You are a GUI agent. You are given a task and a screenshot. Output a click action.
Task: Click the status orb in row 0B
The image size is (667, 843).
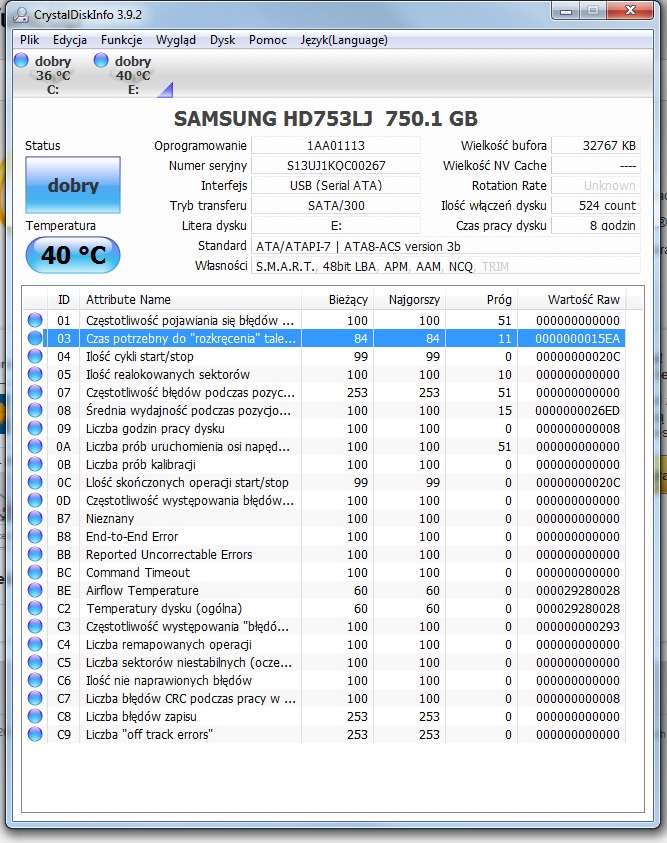click(x=35, y=465)
